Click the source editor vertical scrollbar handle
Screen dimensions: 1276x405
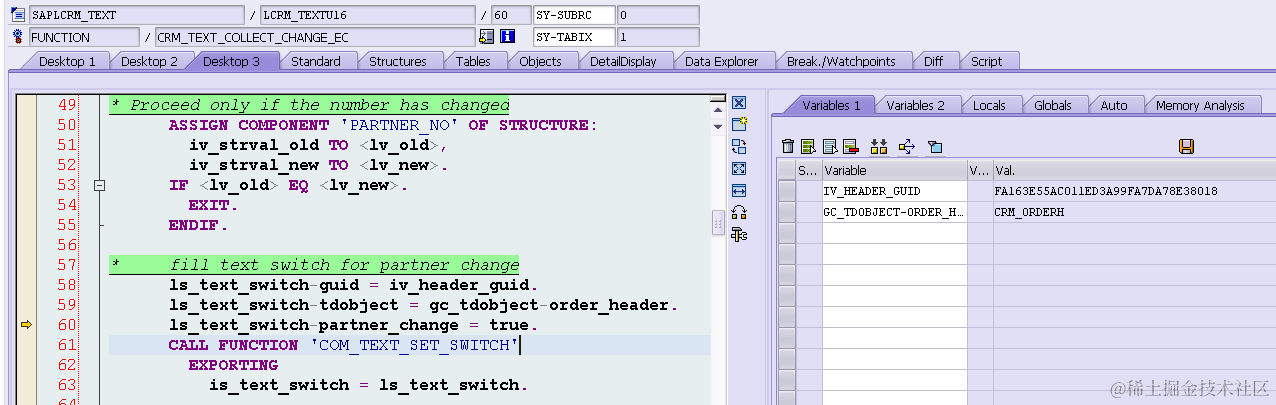(717, 223)
